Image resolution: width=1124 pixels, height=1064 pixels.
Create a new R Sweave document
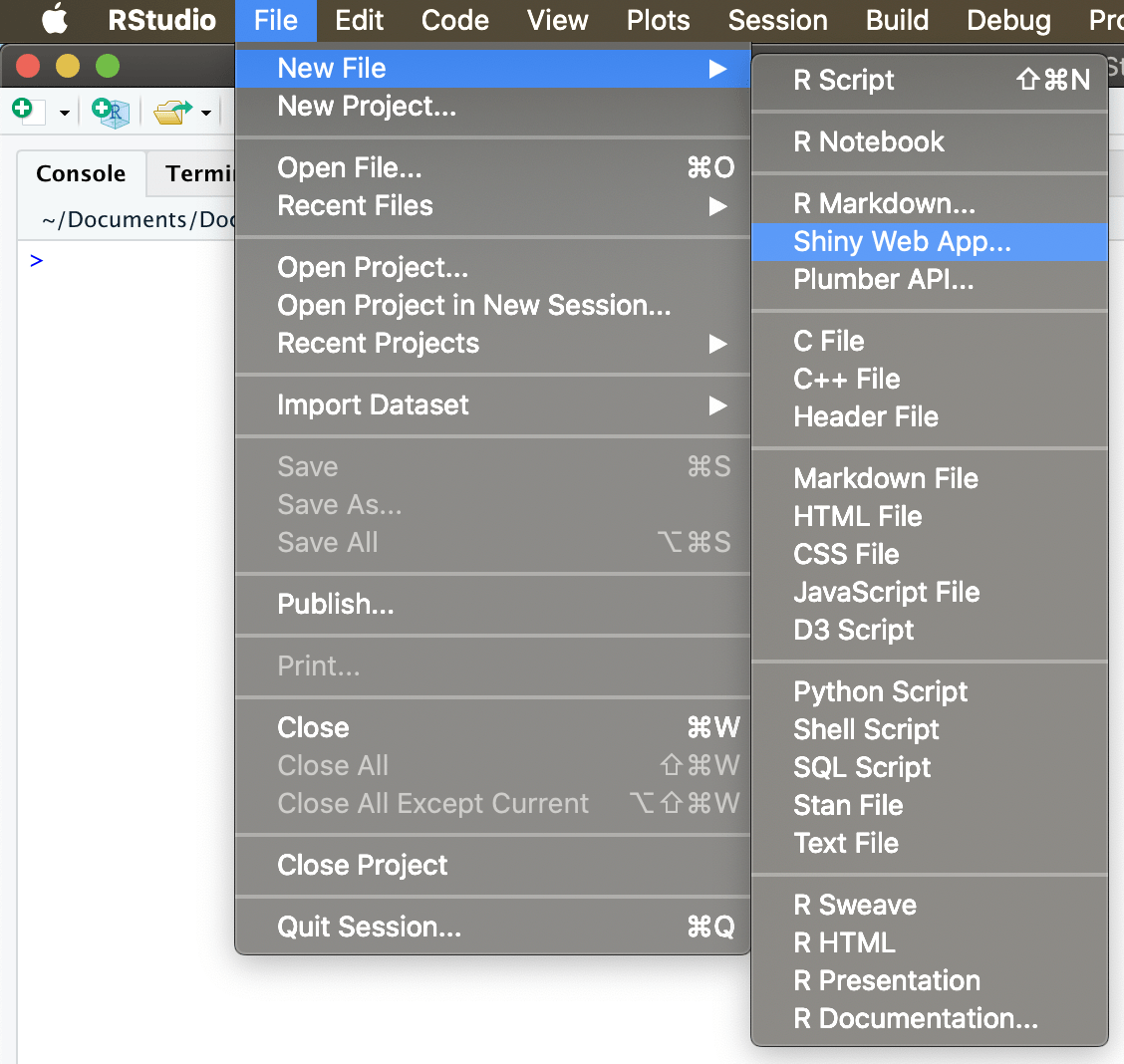pyautogui.click(x=930, y=905)
